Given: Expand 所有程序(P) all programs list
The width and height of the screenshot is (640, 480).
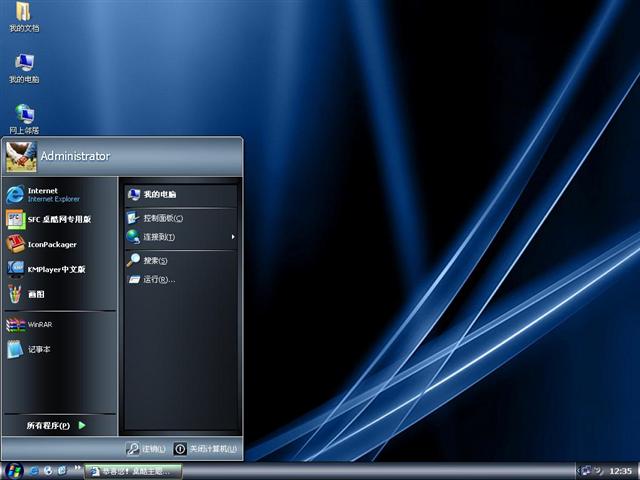Looking at the screenshot, I should (57, 425).
